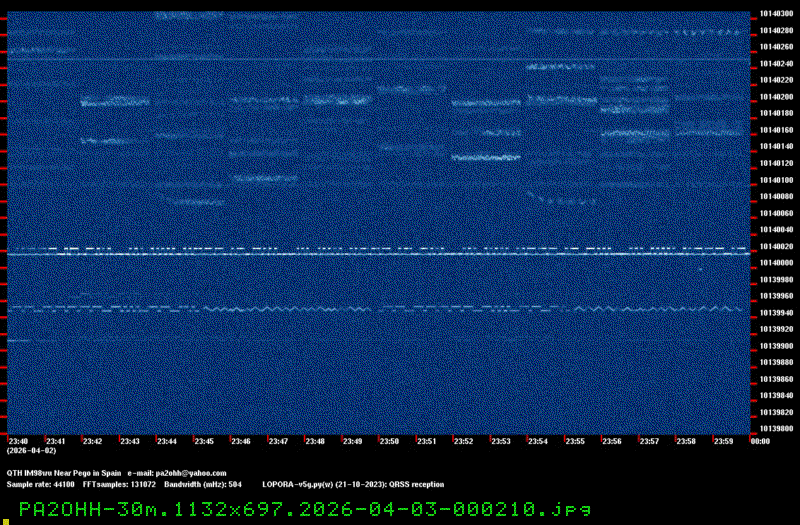This screenshot has height=525, width=800.
Task: Click the 10140080 frequency label
Action: [x=777, y=196]
